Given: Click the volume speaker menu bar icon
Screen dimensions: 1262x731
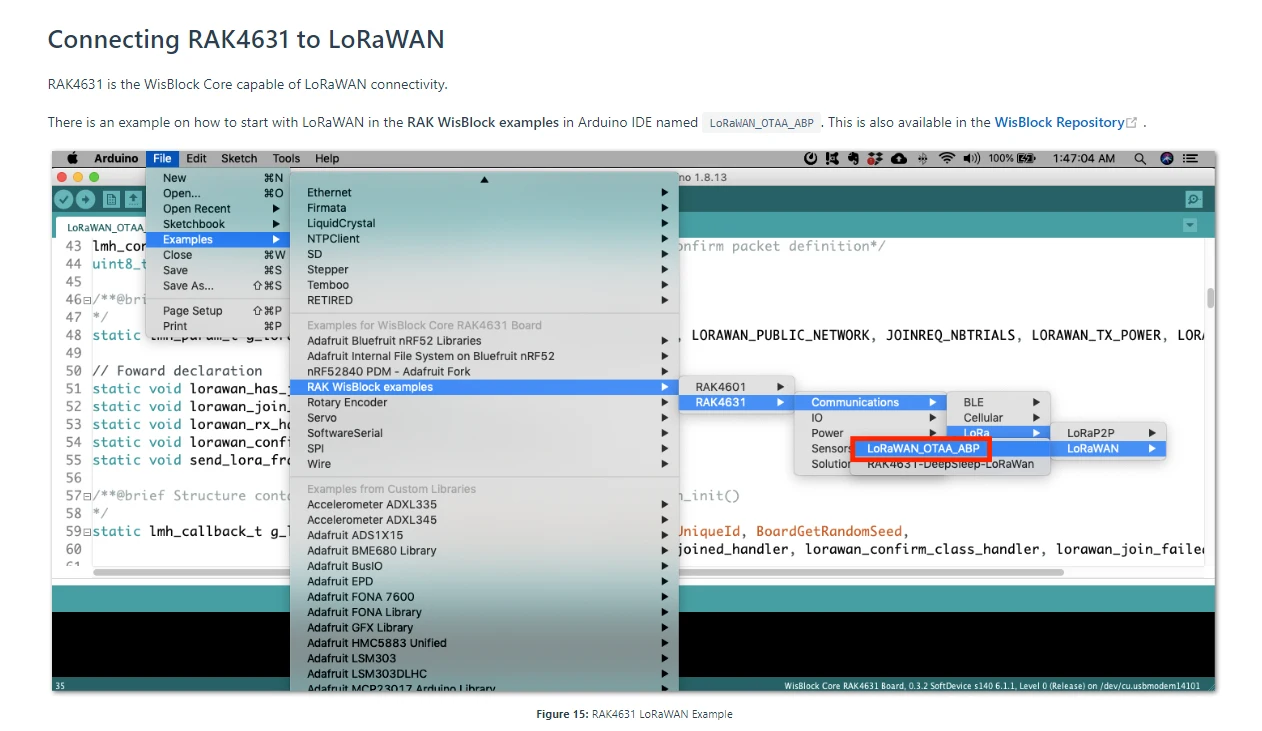Looking at the screenshot, I should (x=972, y=158).
